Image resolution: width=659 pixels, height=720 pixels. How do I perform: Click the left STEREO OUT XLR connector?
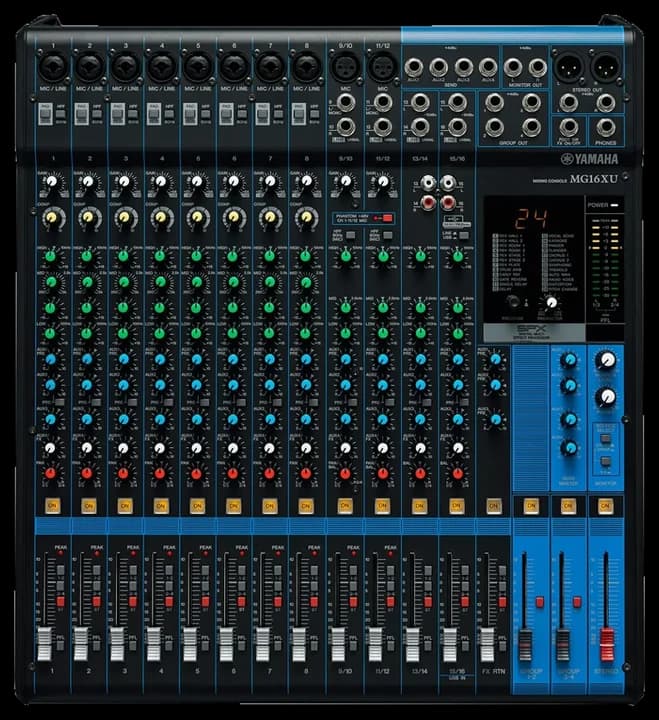click(569, 67)
